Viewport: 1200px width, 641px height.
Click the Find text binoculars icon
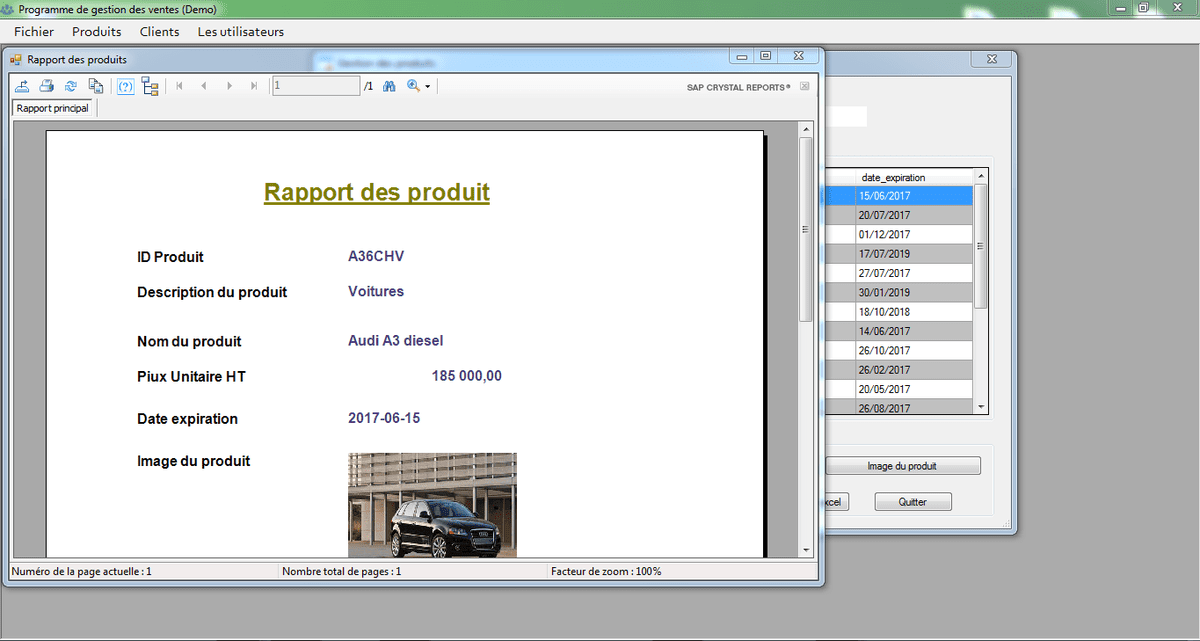pyautogui.click(x=390, y=87)
